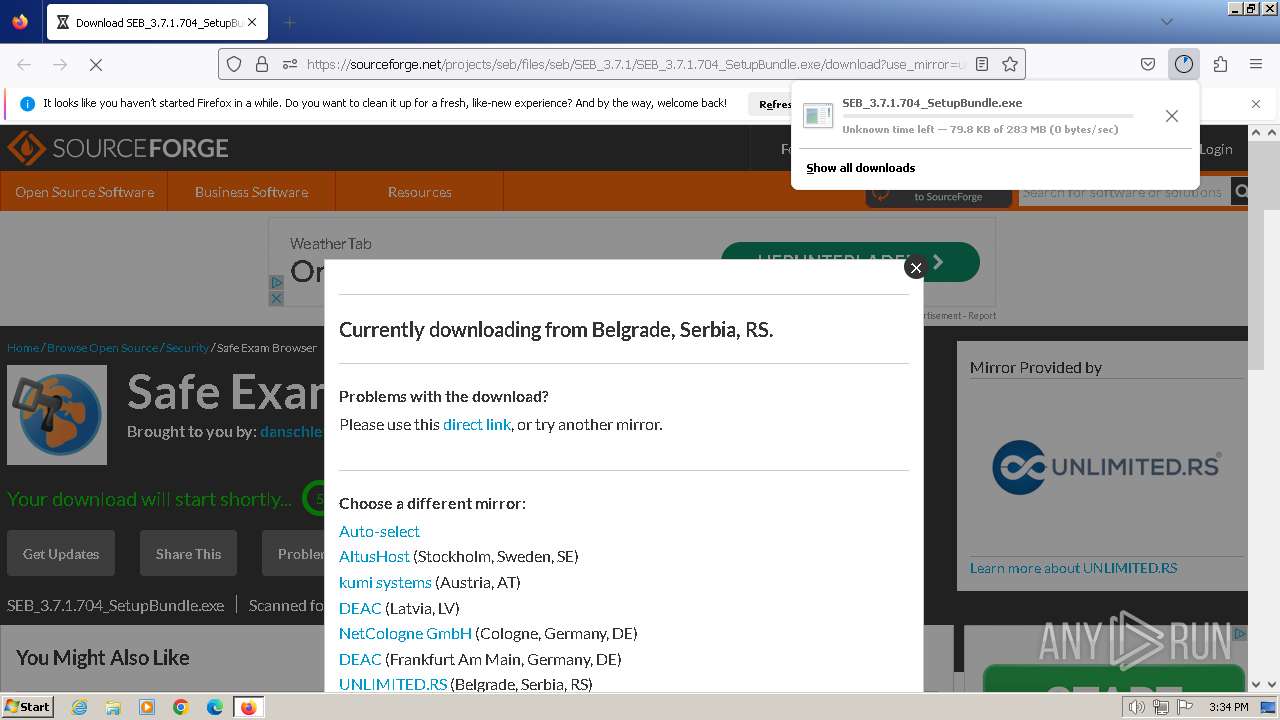
Task: Launch Google Chrome from taskbar
Action: (181, 707)
